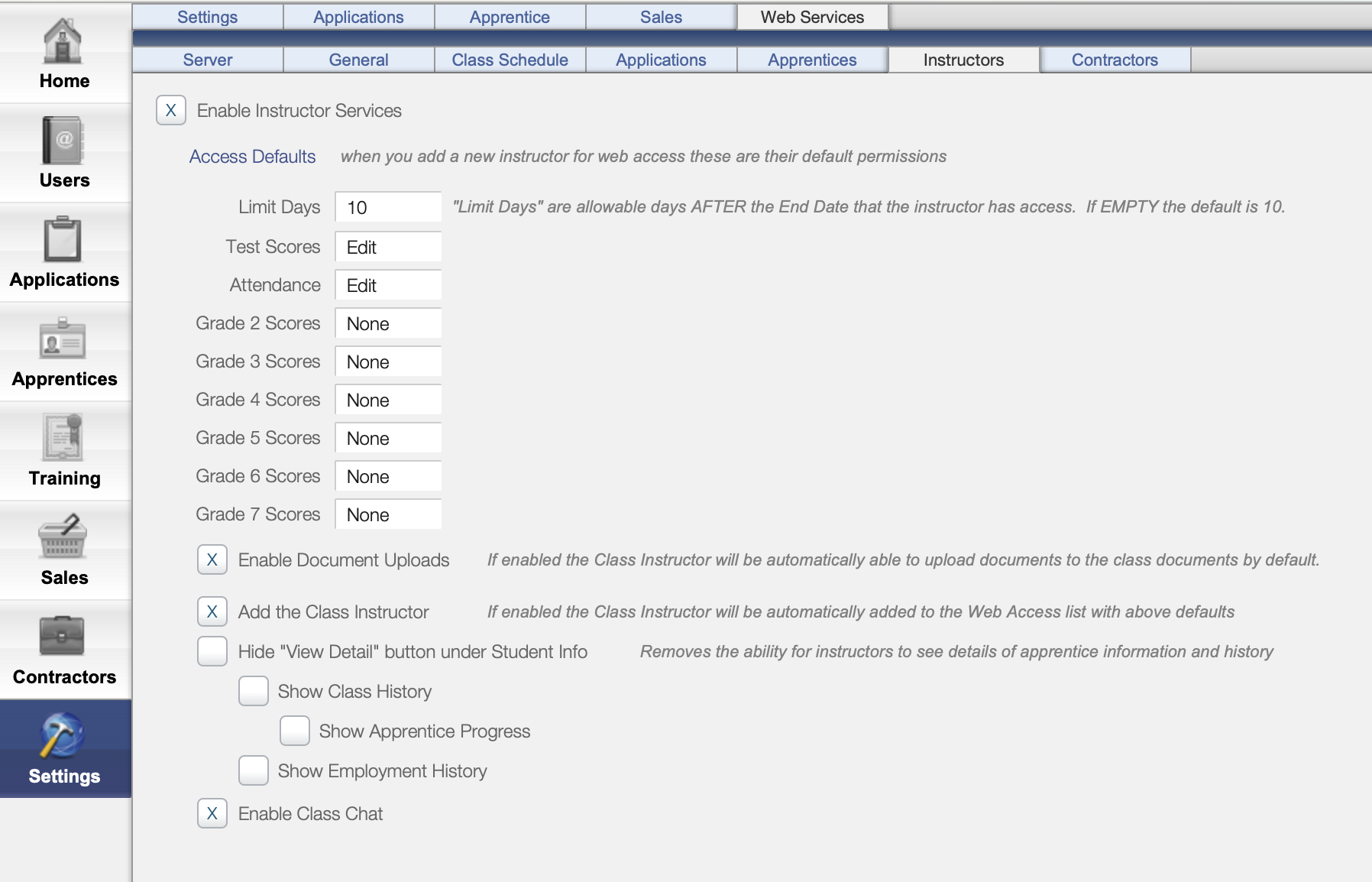1372x882 pixels.
Task: Switch to the Web Services tab
Action: (x=812, y=16)
